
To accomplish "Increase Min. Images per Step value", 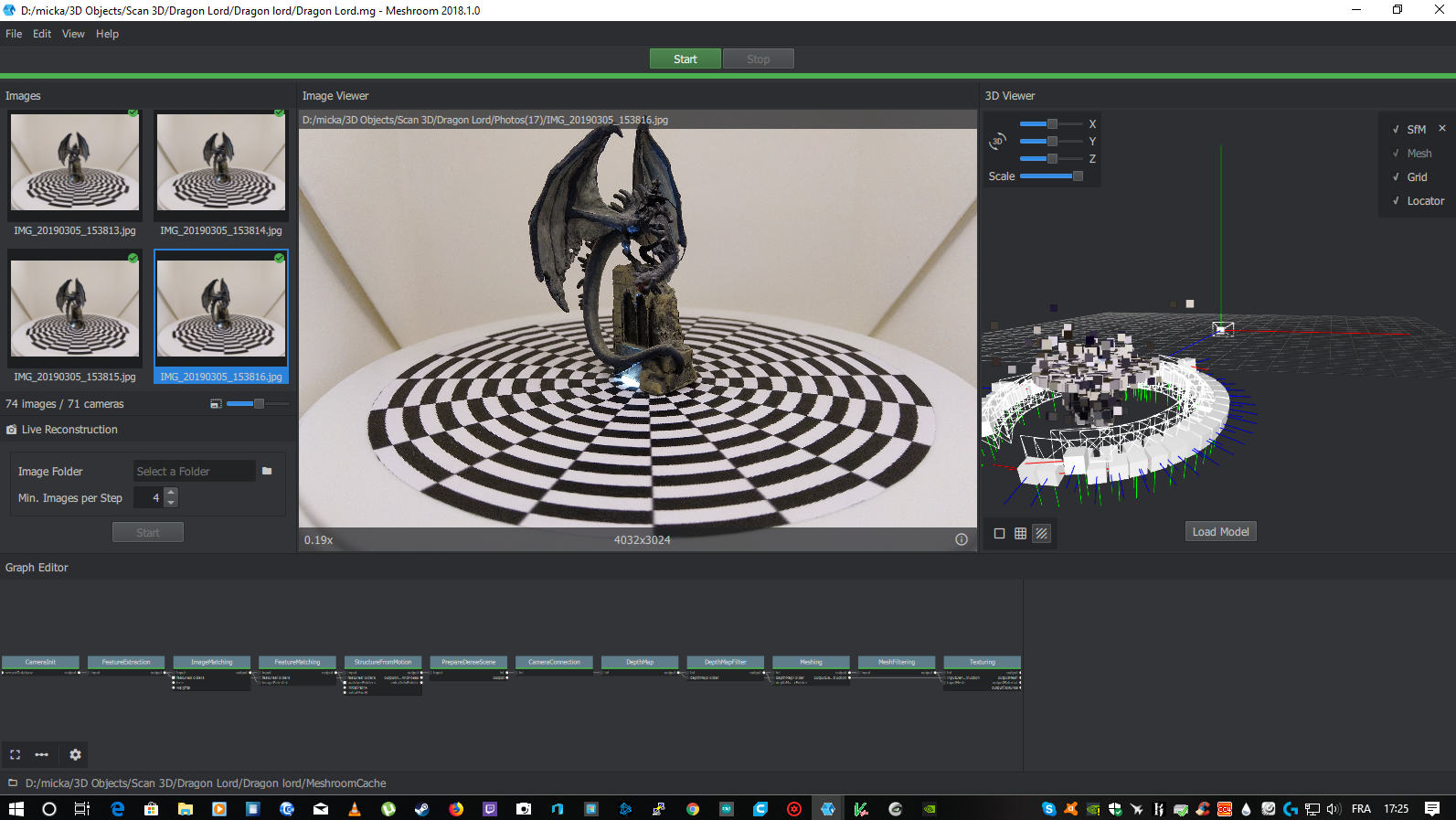I will point(171,493).
